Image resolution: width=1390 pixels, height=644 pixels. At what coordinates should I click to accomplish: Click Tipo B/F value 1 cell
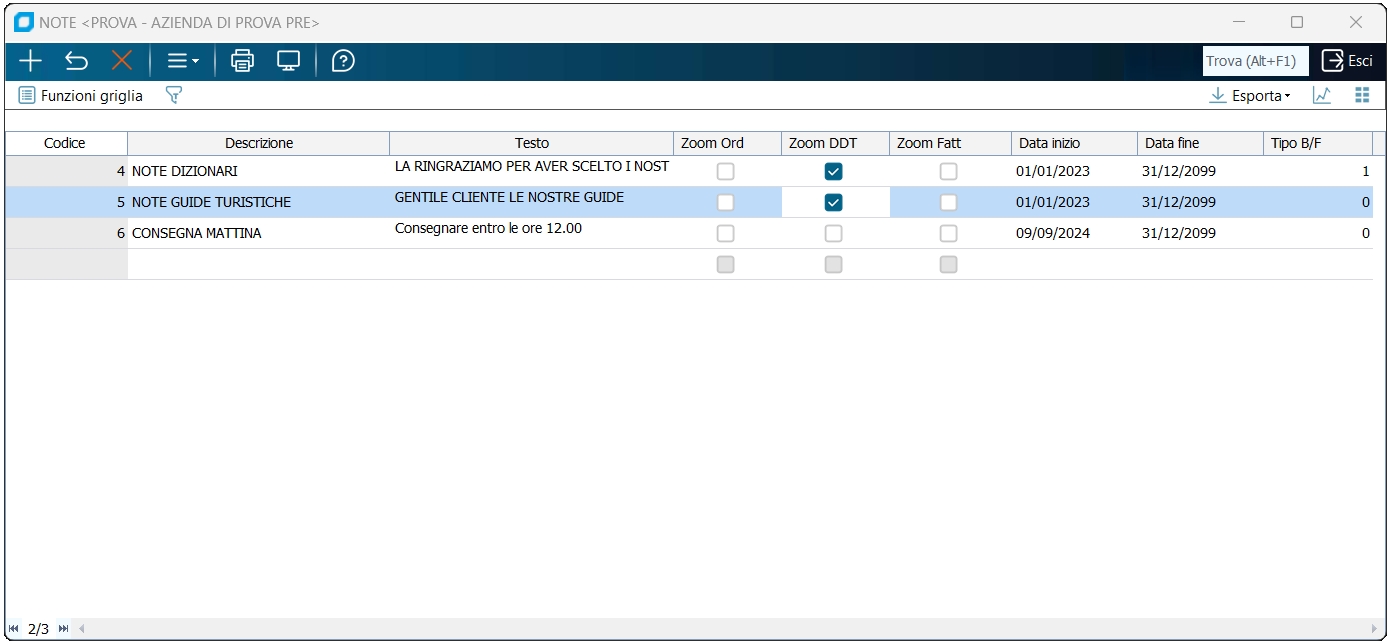pyautogui.click(x=1318, y=171)
